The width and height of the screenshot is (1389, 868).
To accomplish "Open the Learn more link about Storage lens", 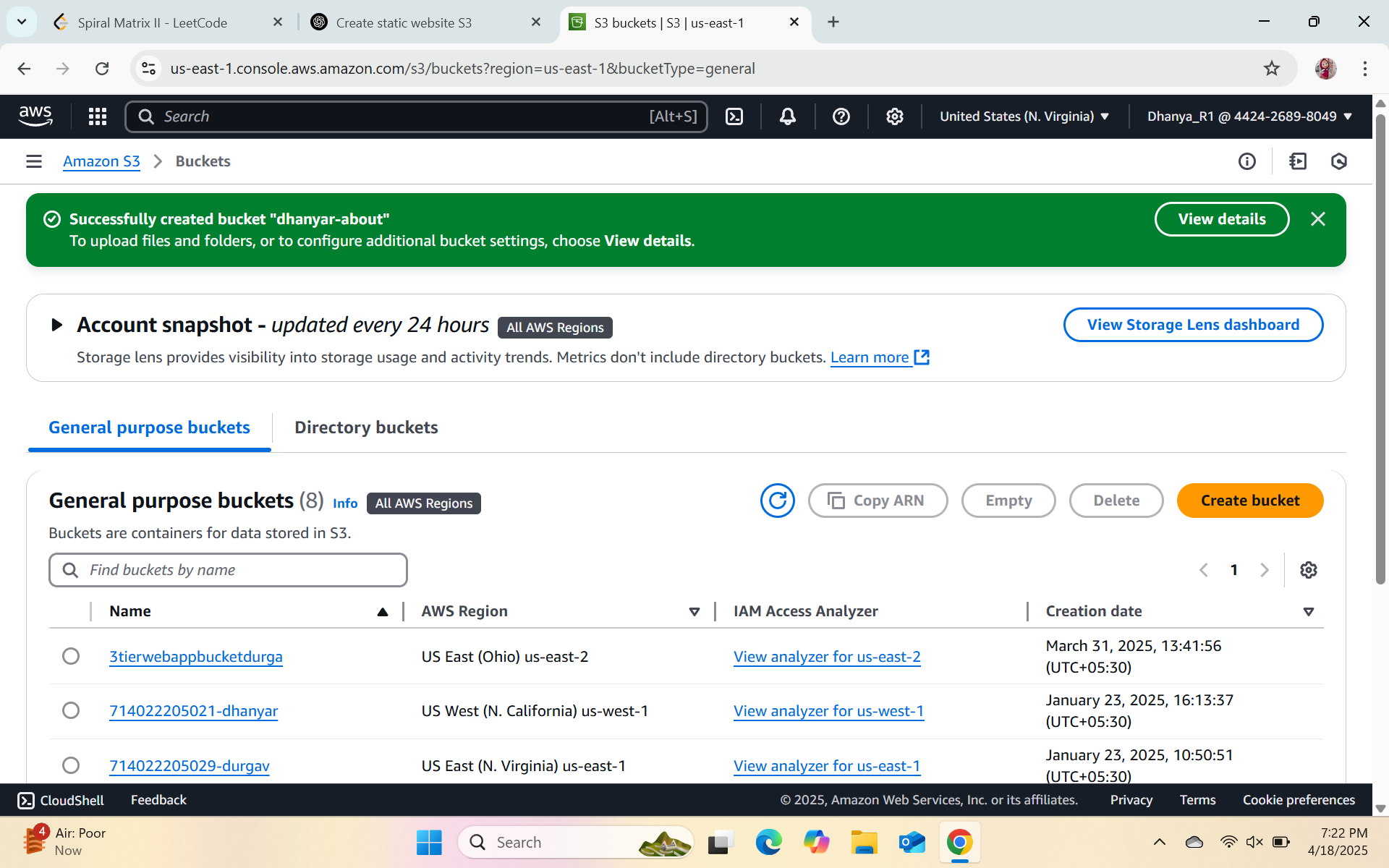I will point(879,357).
